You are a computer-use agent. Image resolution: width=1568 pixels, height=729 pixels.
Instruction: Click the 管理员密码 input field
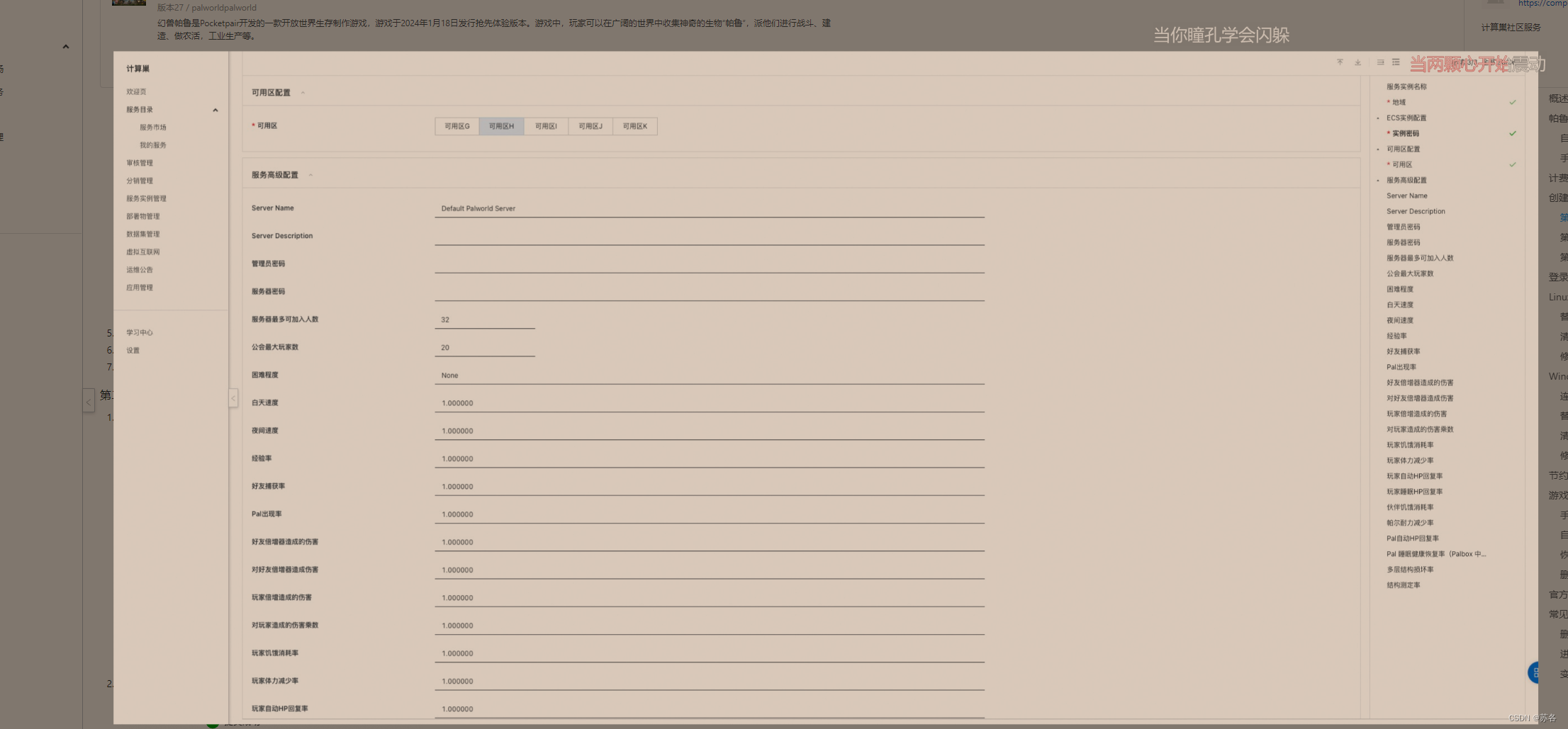click(710, 264)
